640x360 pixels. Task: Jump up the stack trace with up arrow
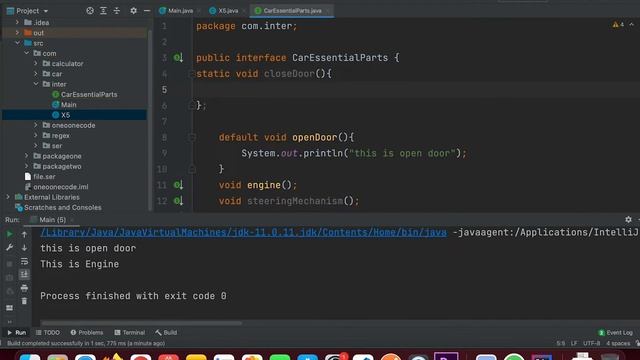point(24,234)
